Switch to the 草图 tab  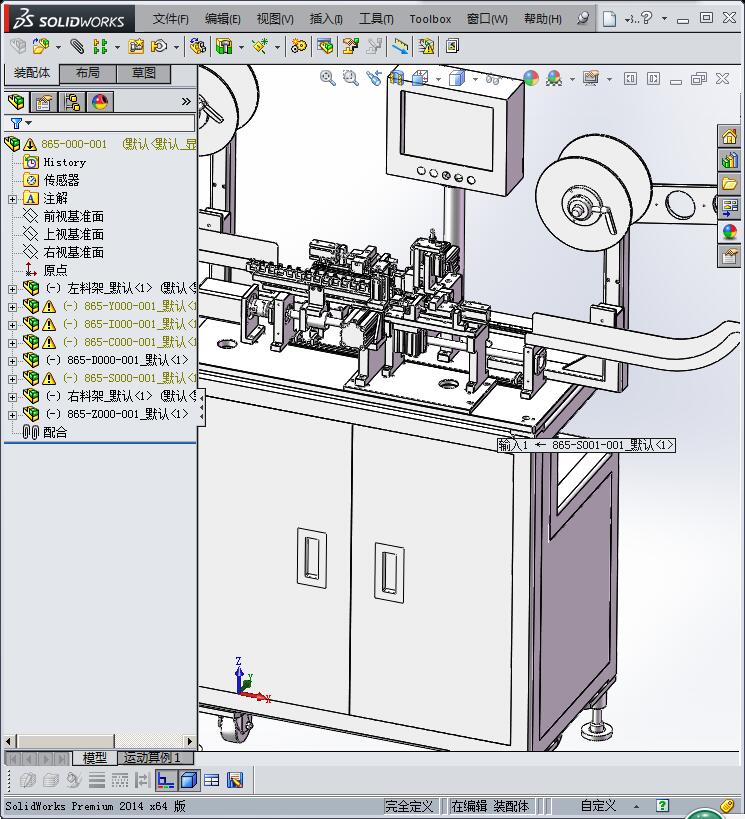[144, 73]
